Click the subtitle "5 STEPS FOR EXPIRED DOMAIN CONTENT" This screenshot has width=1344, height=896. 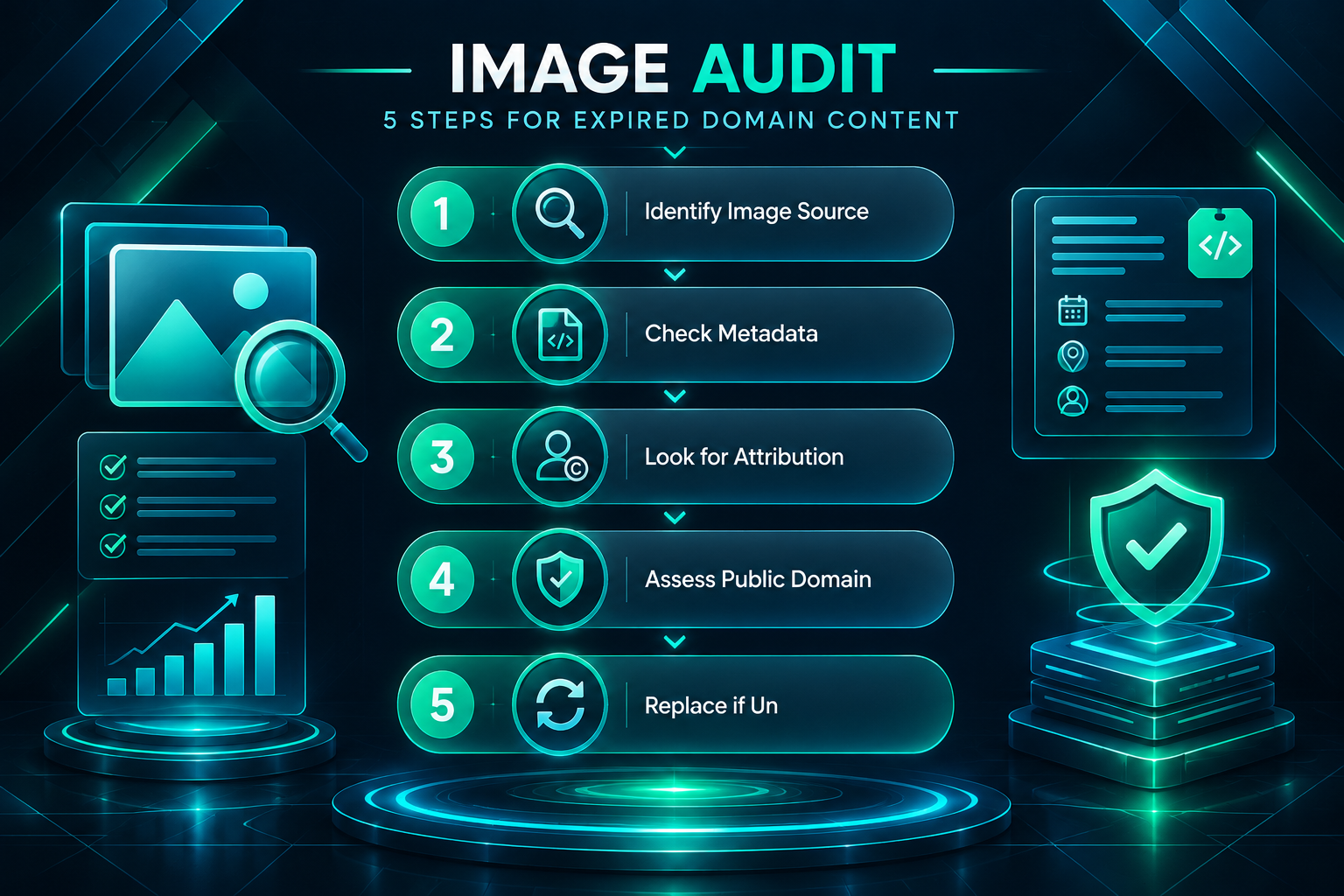[672, 121]
